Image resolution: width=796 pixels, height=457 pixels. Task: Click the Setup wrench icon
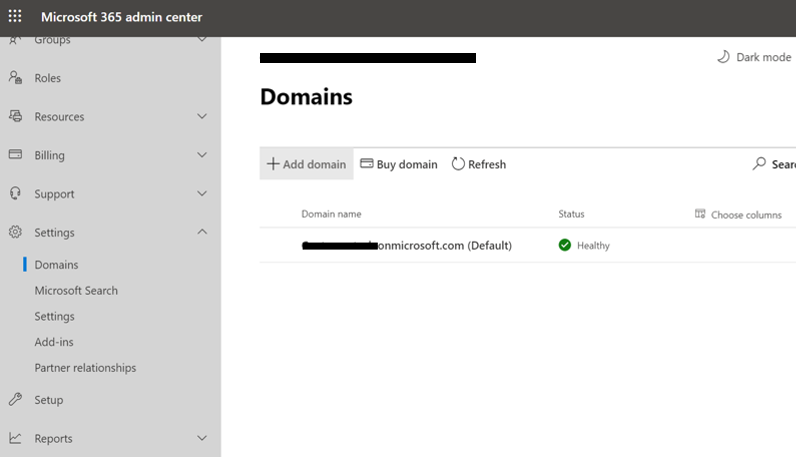pos(15,400)
